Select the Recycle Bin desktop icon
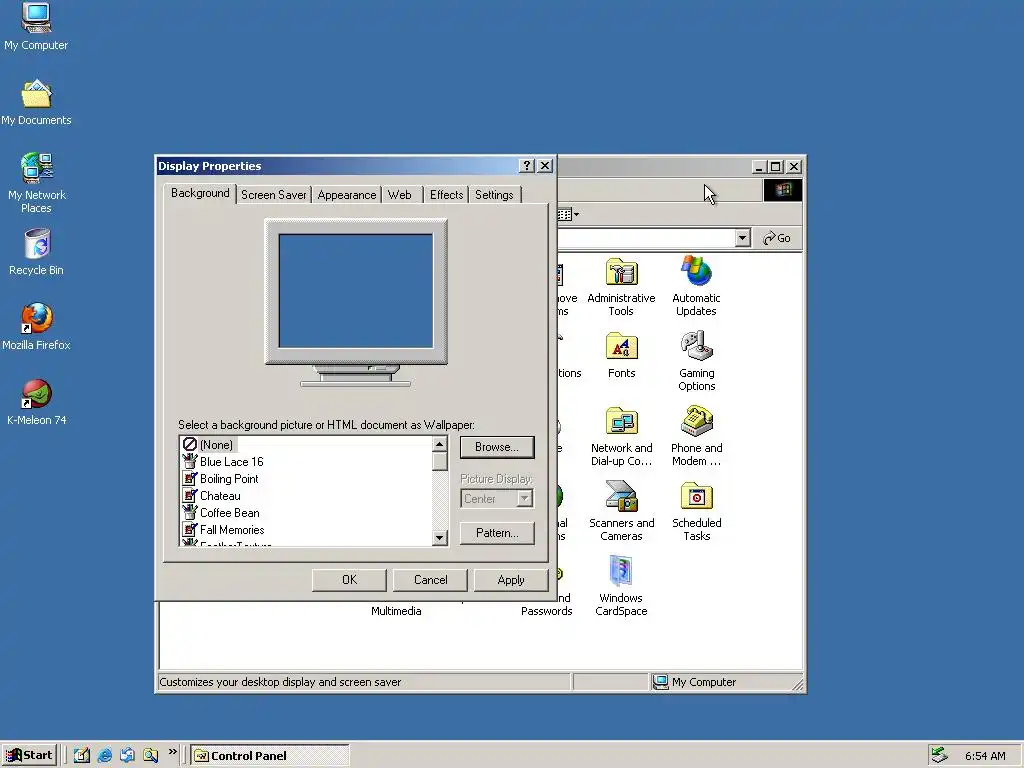1024x768 pixels. (x=36, y=252)
